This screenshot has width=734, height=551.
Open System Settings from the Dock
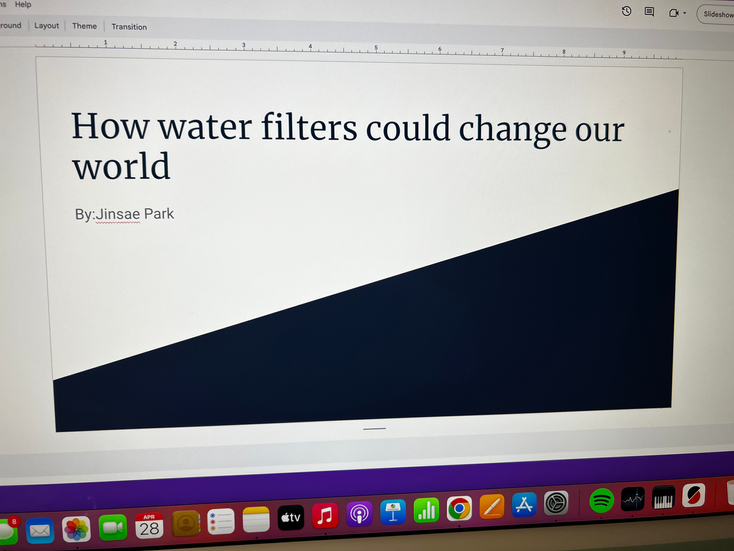point(556,503)
